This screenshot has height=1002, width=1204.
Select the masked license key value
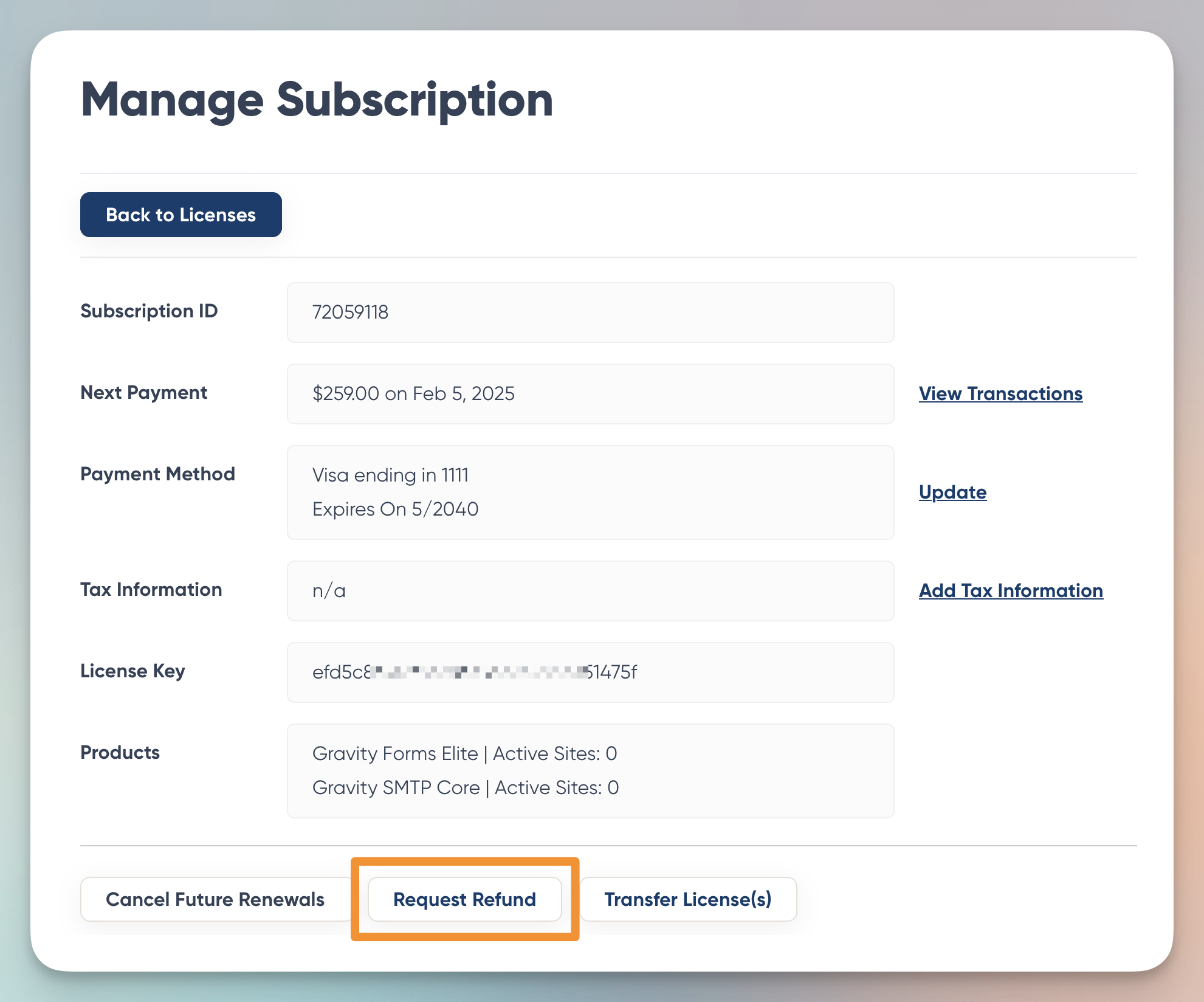475,672
